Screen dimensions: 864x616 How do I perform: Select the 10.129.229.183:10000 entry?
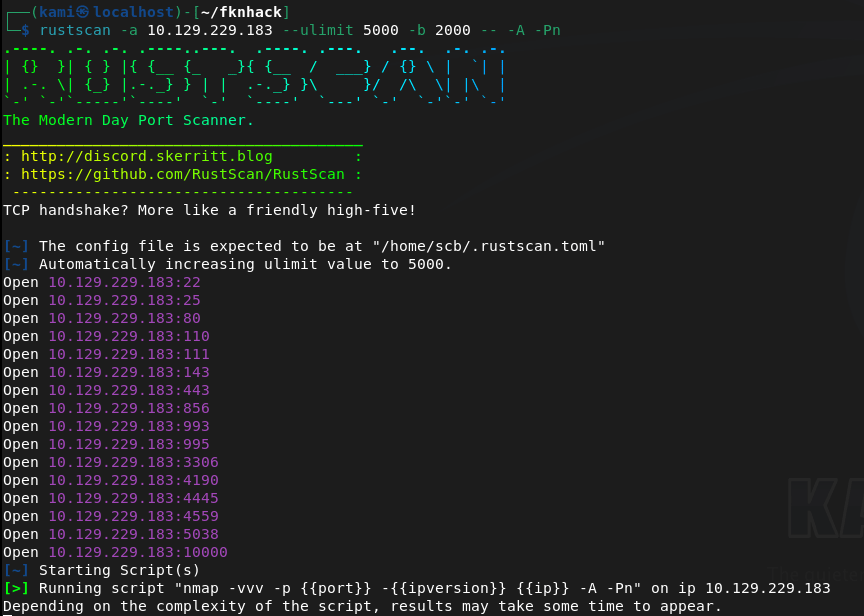tap(138, 552)
